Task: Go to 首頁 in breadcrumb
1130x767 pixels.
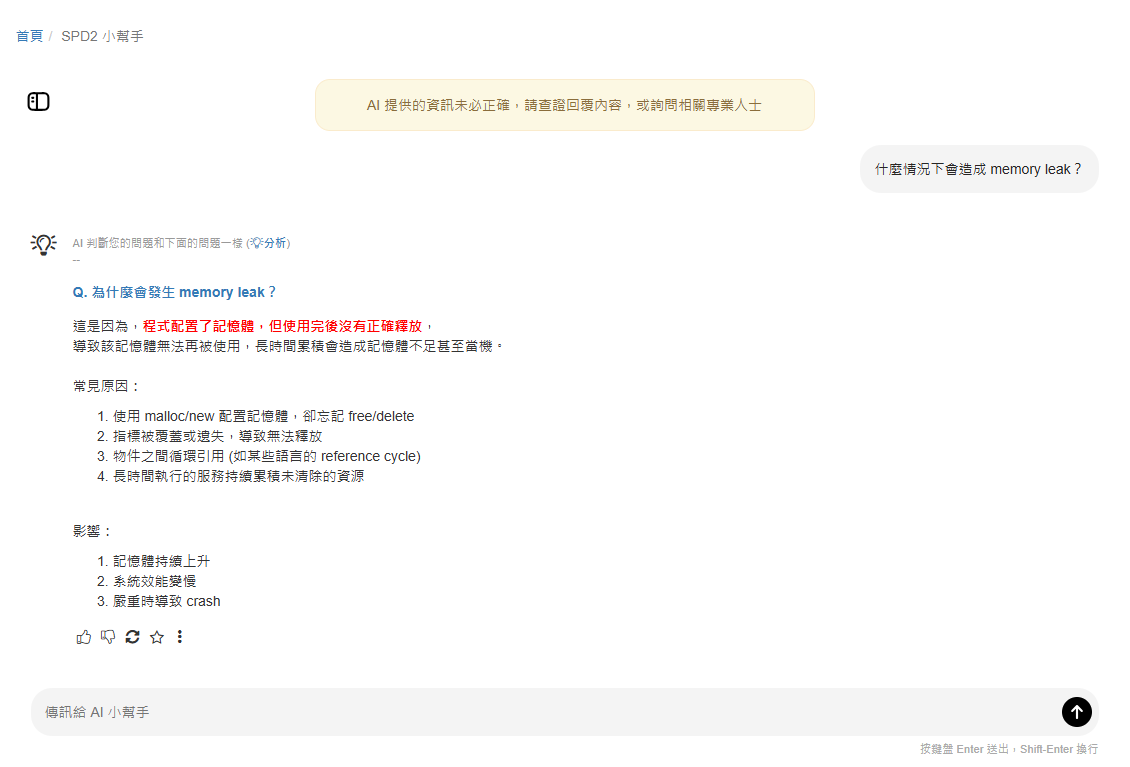Action: click(x=29, y=36)
